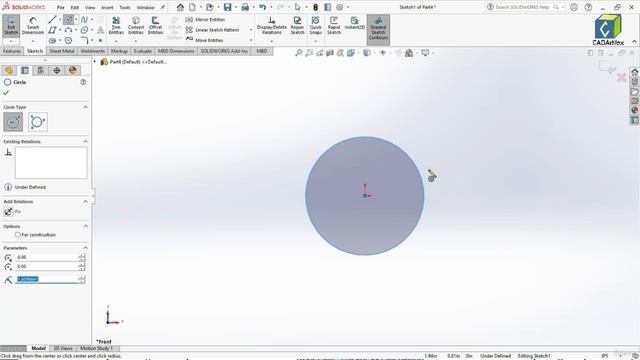The height and width of the screenshot is (360, 640).
Task: Click the Home icon in quick access toolbar
Action: pos(180,7)
